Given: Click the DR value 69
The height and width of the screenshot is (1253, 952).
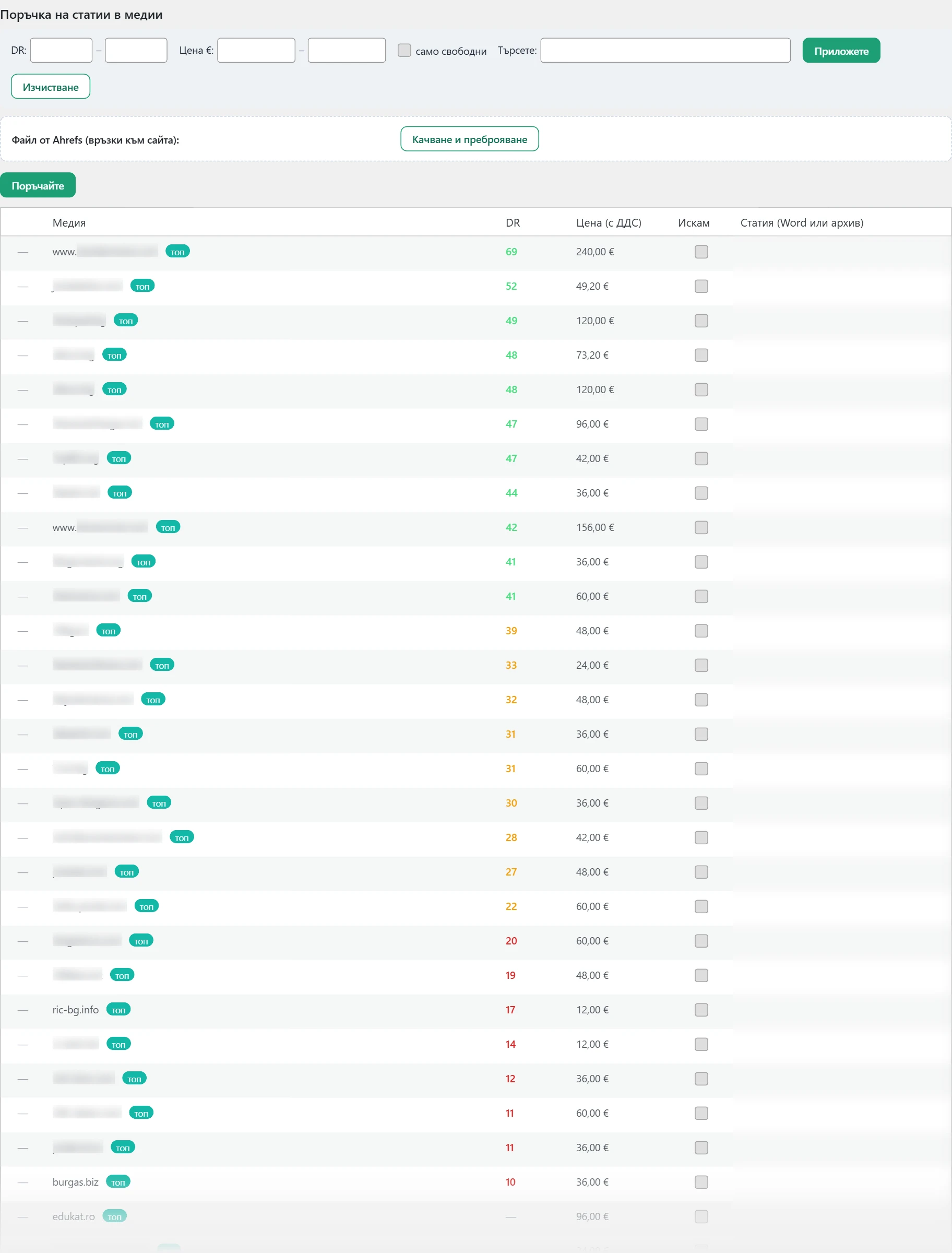Looking at the screenshot, I should coord(511,252).
